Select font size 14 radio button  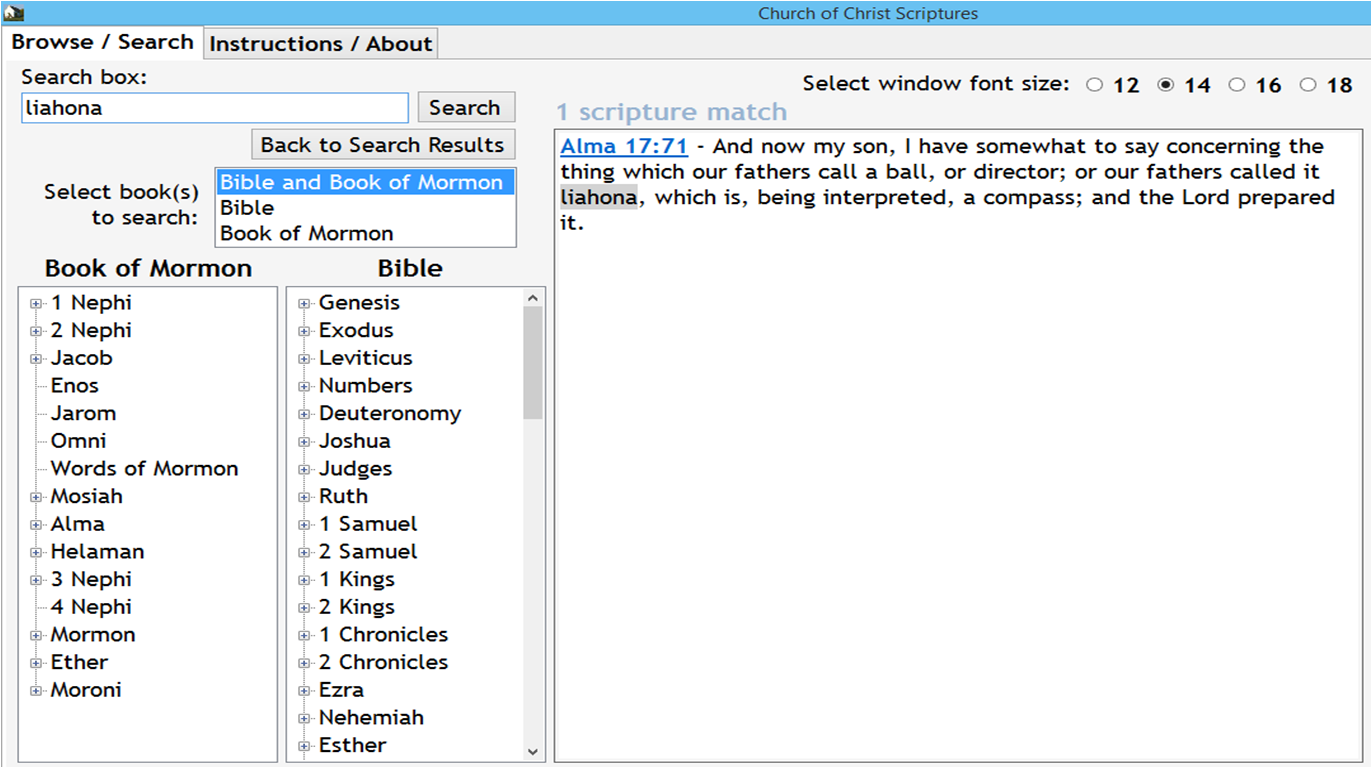coord(1165,85)
